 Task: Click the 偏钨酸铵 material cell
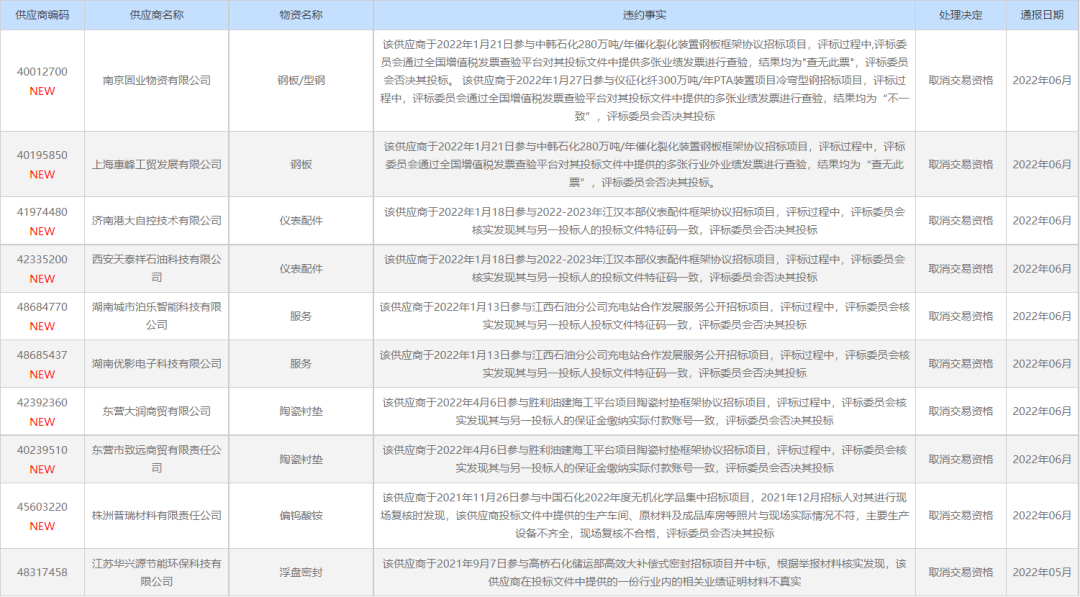(301, 516)
